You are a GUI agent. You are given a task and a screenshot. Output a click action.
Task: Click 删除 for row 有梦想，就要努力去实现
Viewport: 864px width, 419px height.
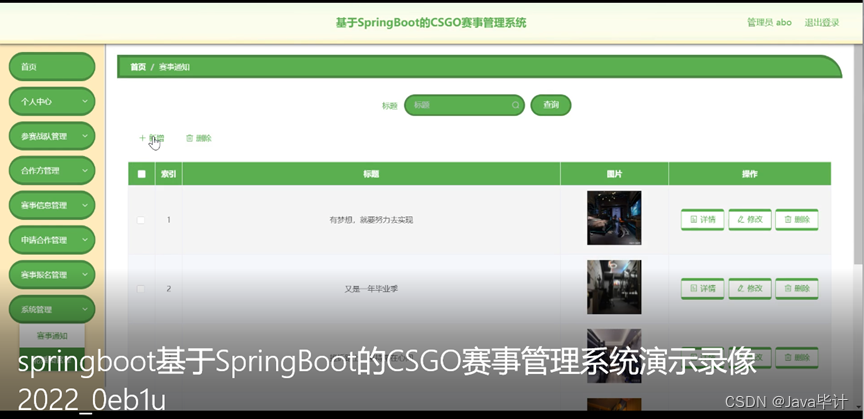[x=797, y=219]
